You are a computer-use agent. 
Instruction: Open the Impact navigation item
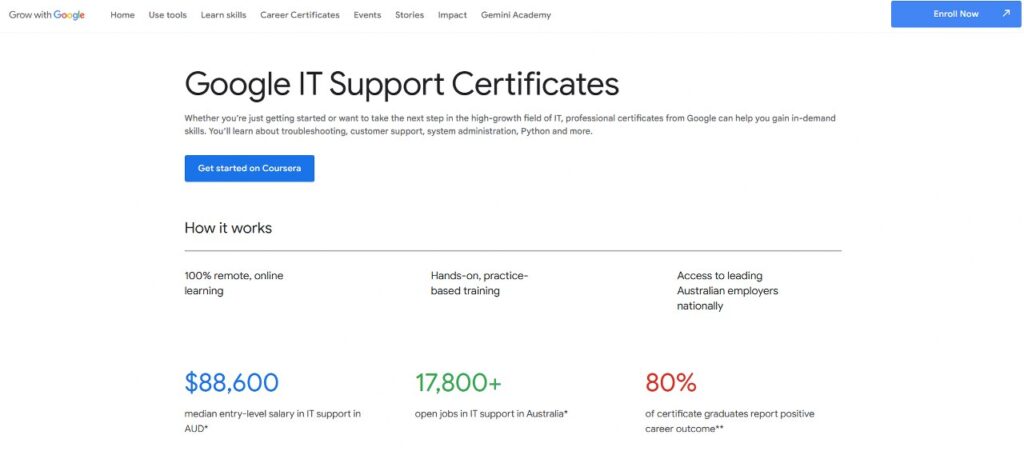click(452, 15)
